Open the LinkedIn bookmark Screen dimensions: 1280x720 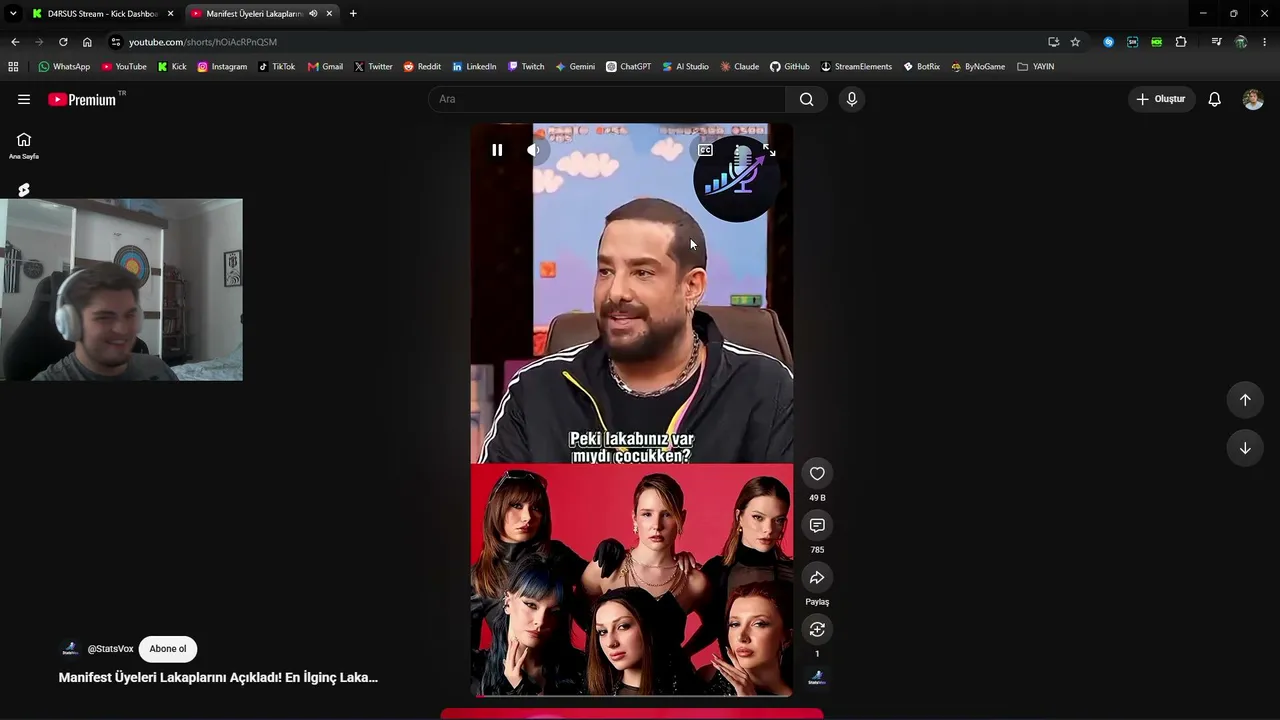click(474, 67)
